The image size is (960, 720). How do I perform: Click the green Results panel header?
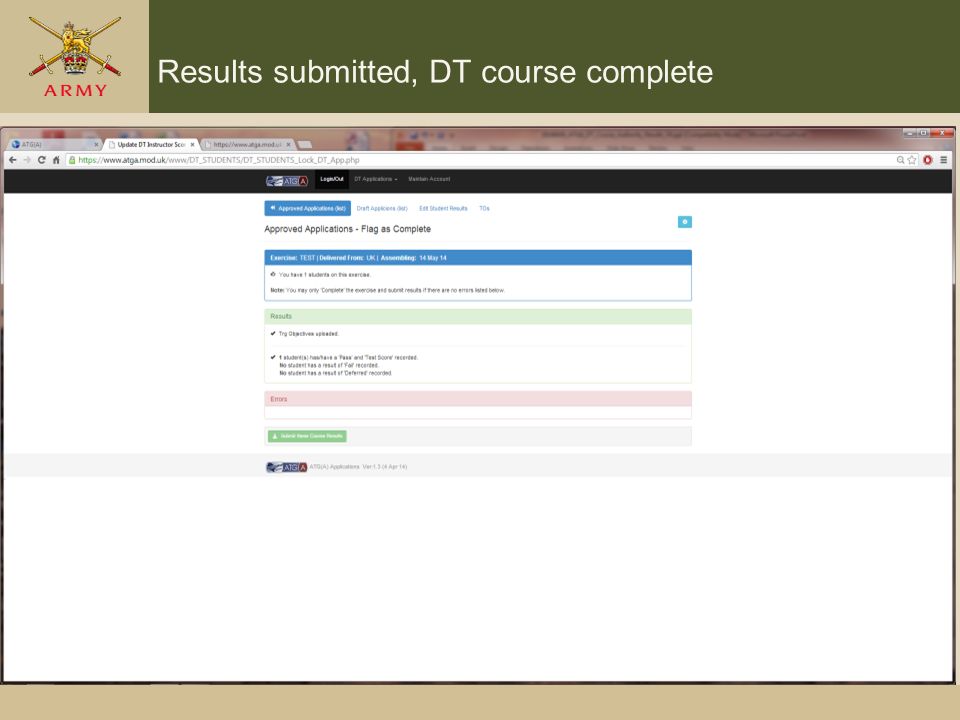(478, 317)
